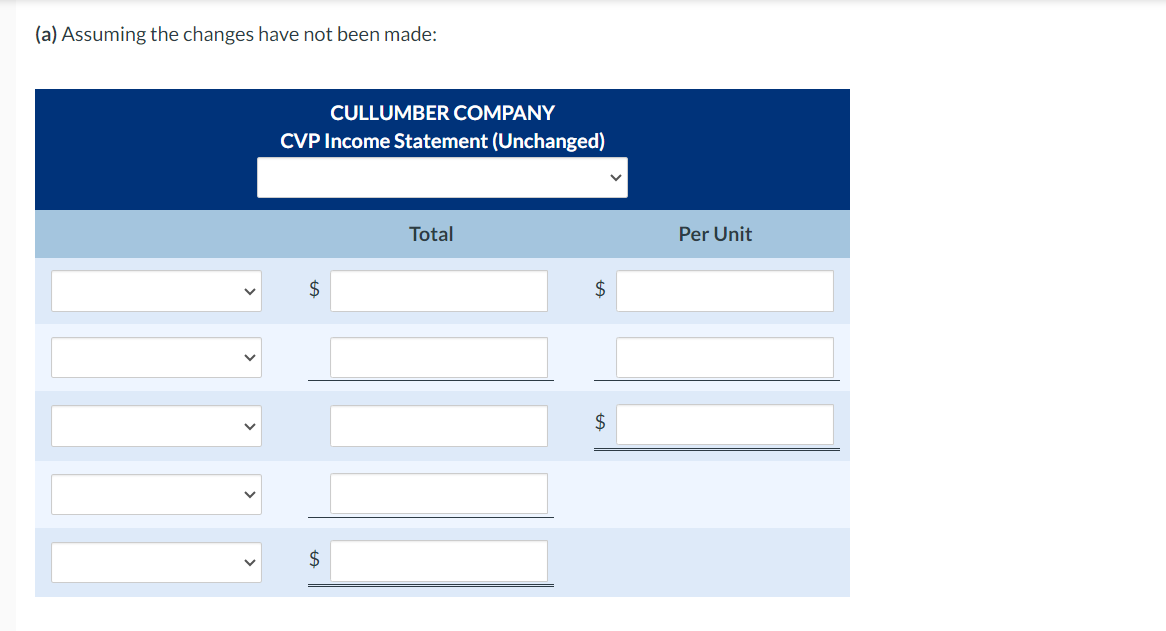Expand the last row account dropdown
Viewport: 1166px width, 631px height.
pos(155,561)
